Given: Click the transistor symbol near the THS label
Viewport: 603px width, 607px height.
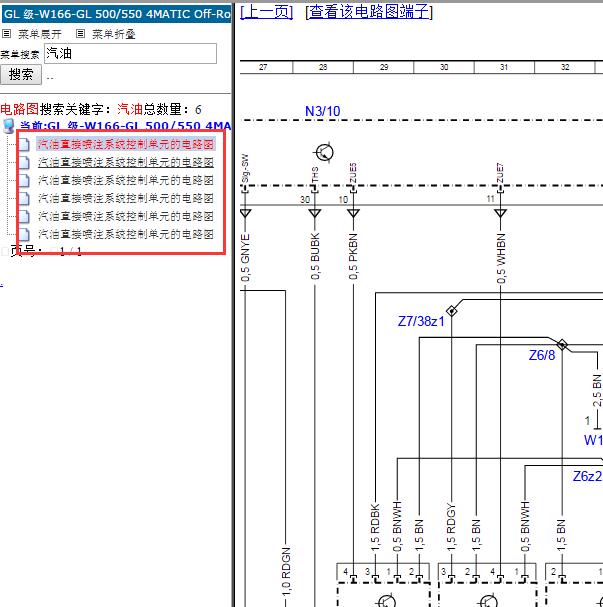Looking at the screenshot, I should tap(324, 153).
